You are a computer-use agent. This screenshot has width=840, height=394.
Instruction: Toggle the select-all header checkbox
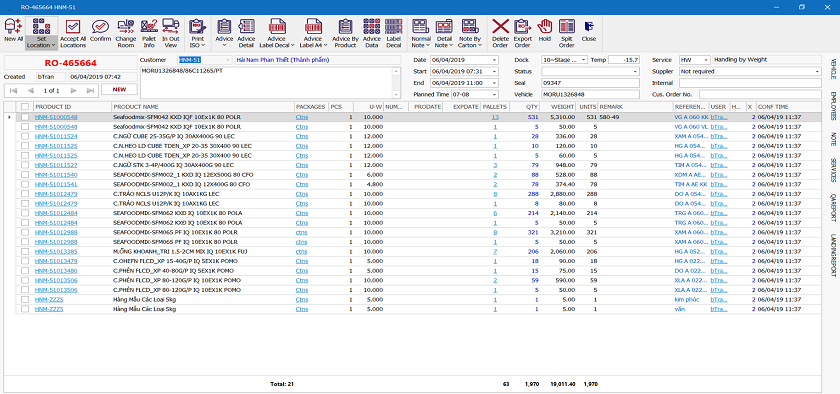(25, 107)
